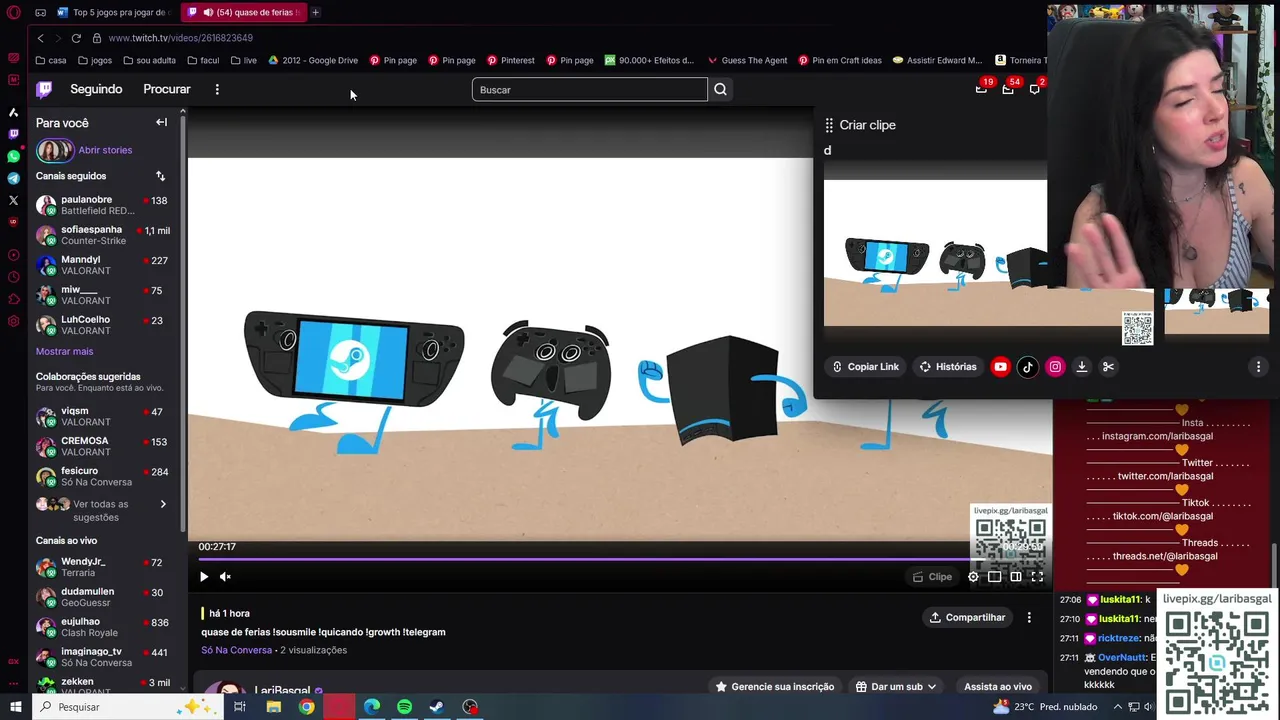Click Copiar Link in clip panel
Screen dimensions: 1280x720
[x=866, y=367]
